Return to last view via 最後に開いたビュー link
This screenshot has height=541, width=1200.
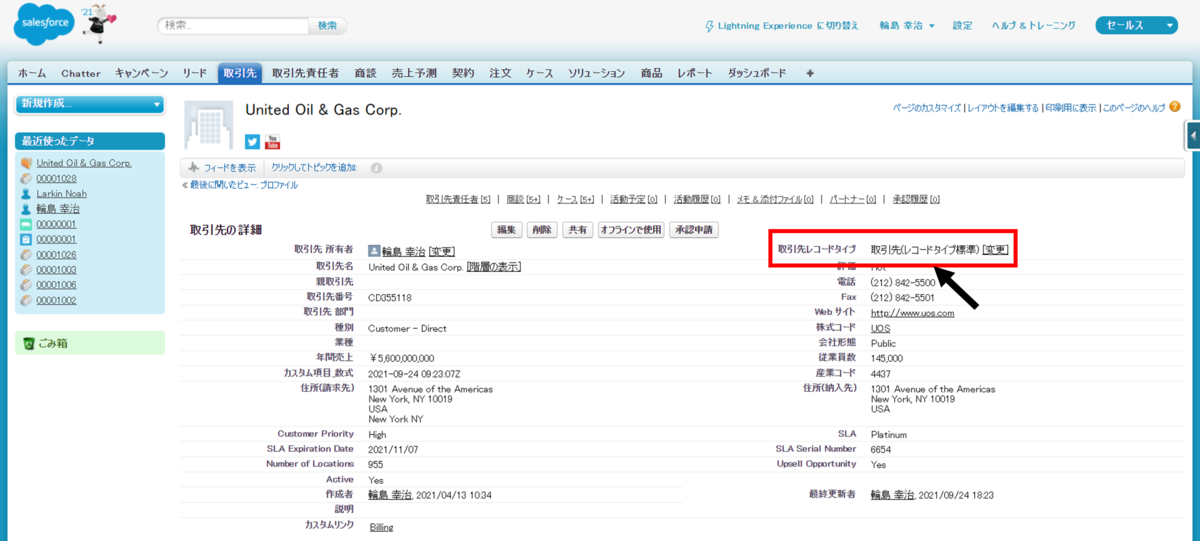244,185
